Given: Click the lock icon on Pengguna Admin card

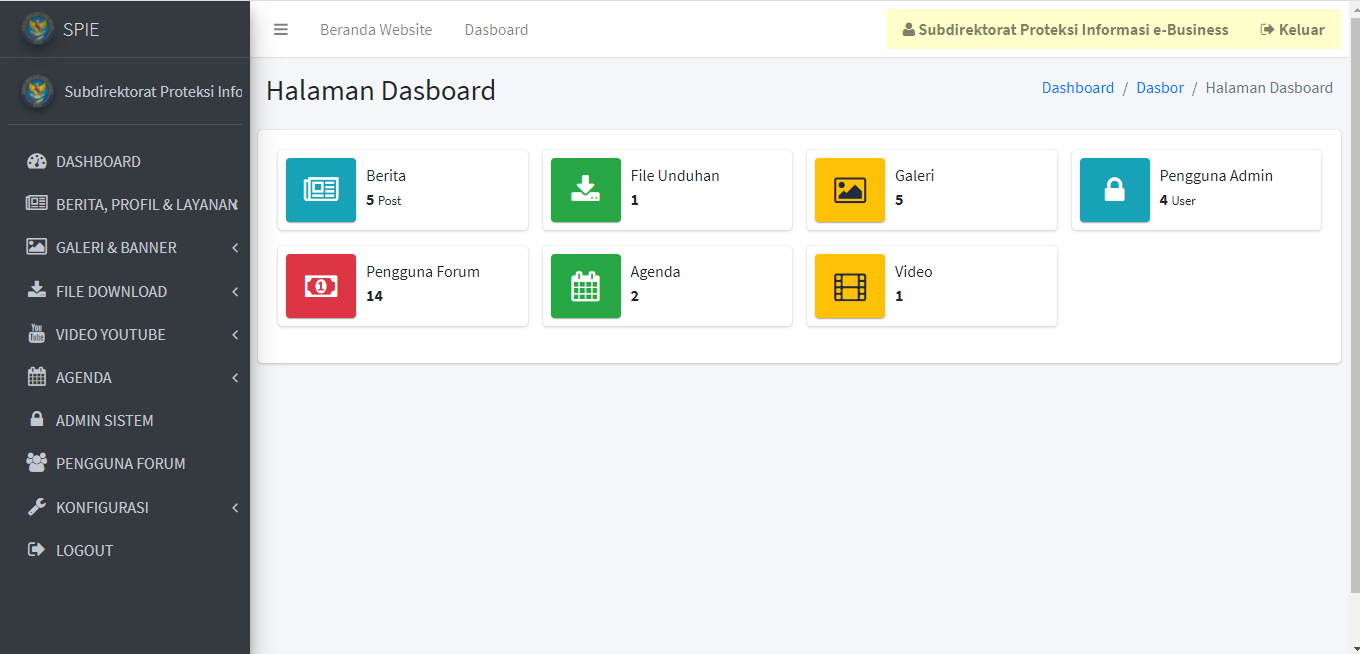Looking at the screenshot, I should [x=1114, y=190].
